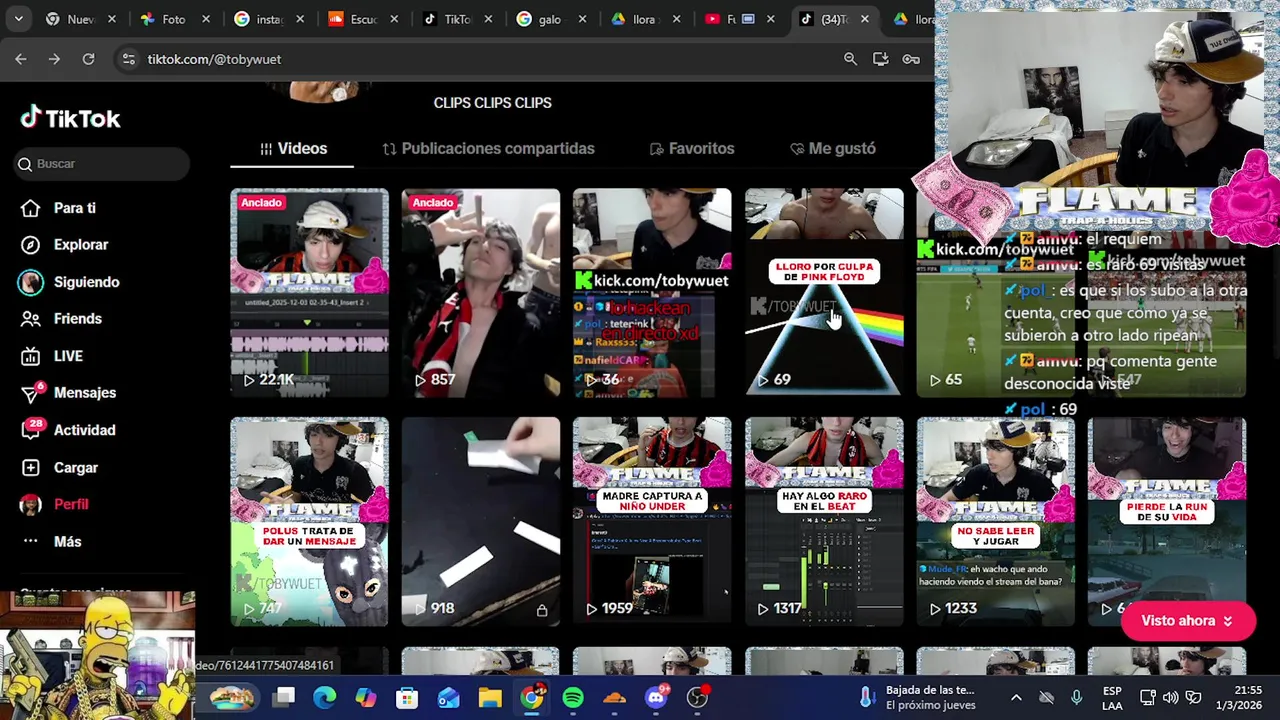Click the browser back arrow
The height and width of the screenshot is (720, 1280).
click(x=21, y=59)
